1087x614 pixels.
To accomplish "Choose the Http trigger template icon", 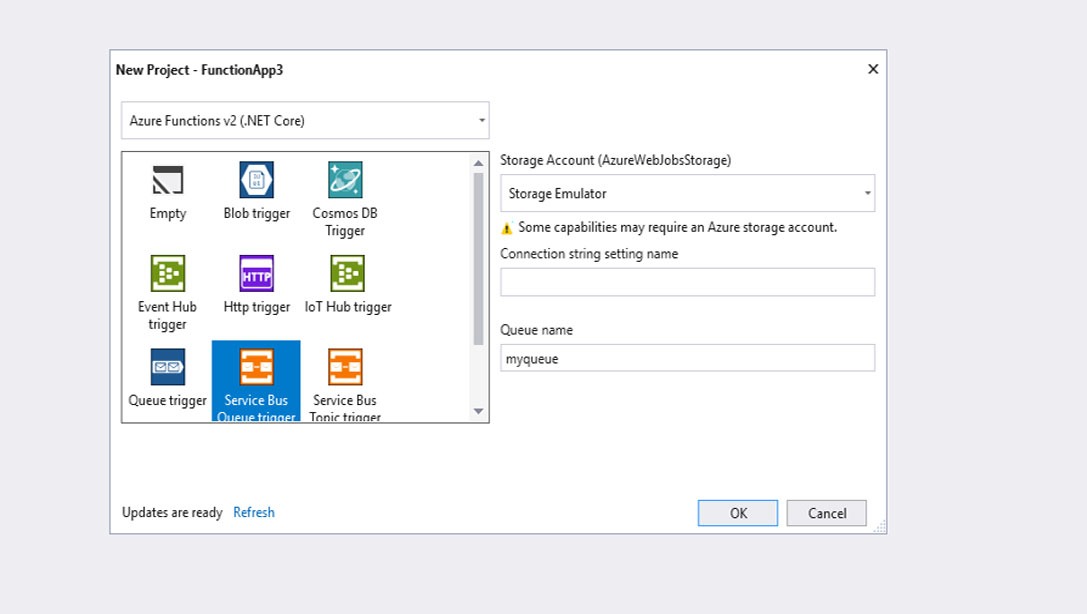I will click(x=256, y=273).
